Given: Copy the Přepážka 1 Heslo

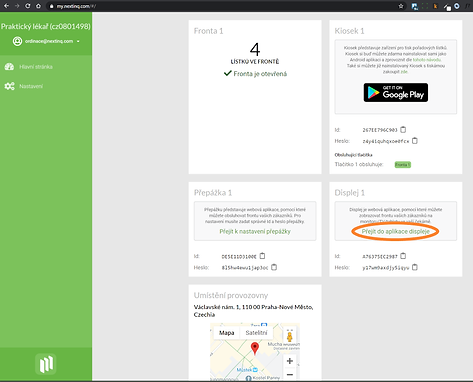Looking at the screenshot, I should (x=274, y=267).
